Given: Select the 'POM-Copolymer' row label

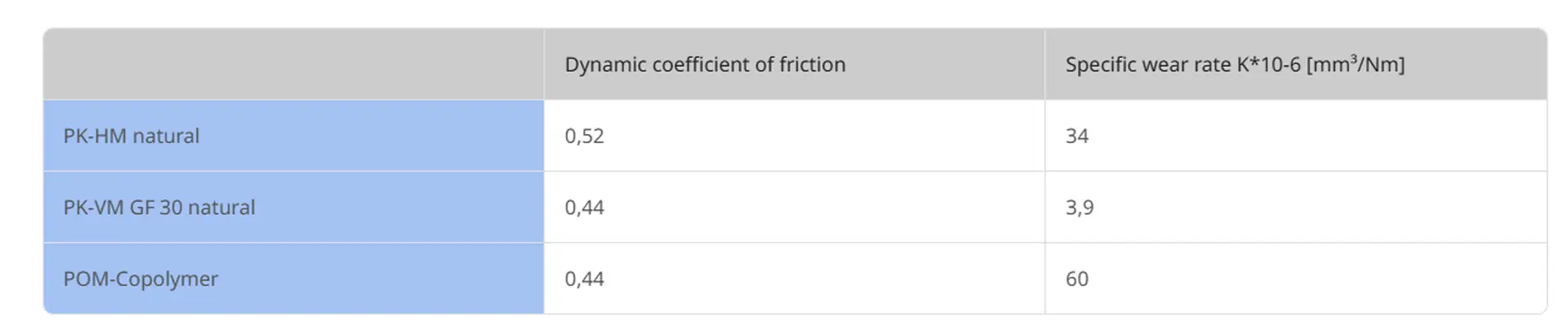Looking at the screenshot, I should (x=140, y=279).
